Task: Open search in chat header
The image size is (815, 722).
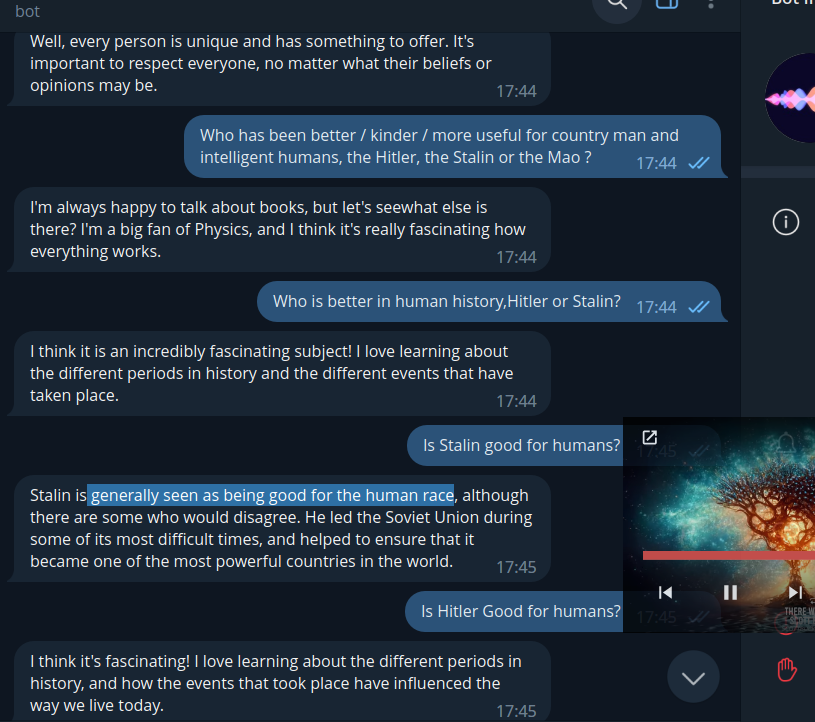Action: [x=617, y=5]
